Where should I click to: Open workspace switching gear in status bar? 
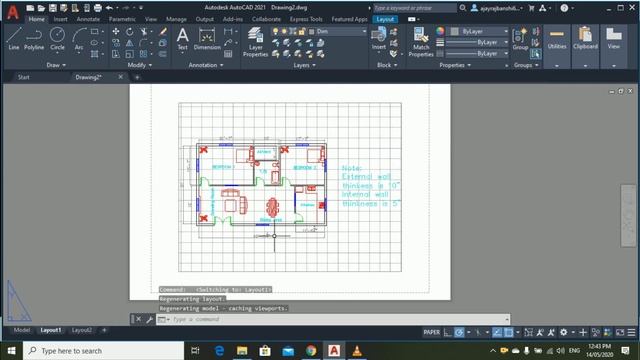tap(564, 333)
